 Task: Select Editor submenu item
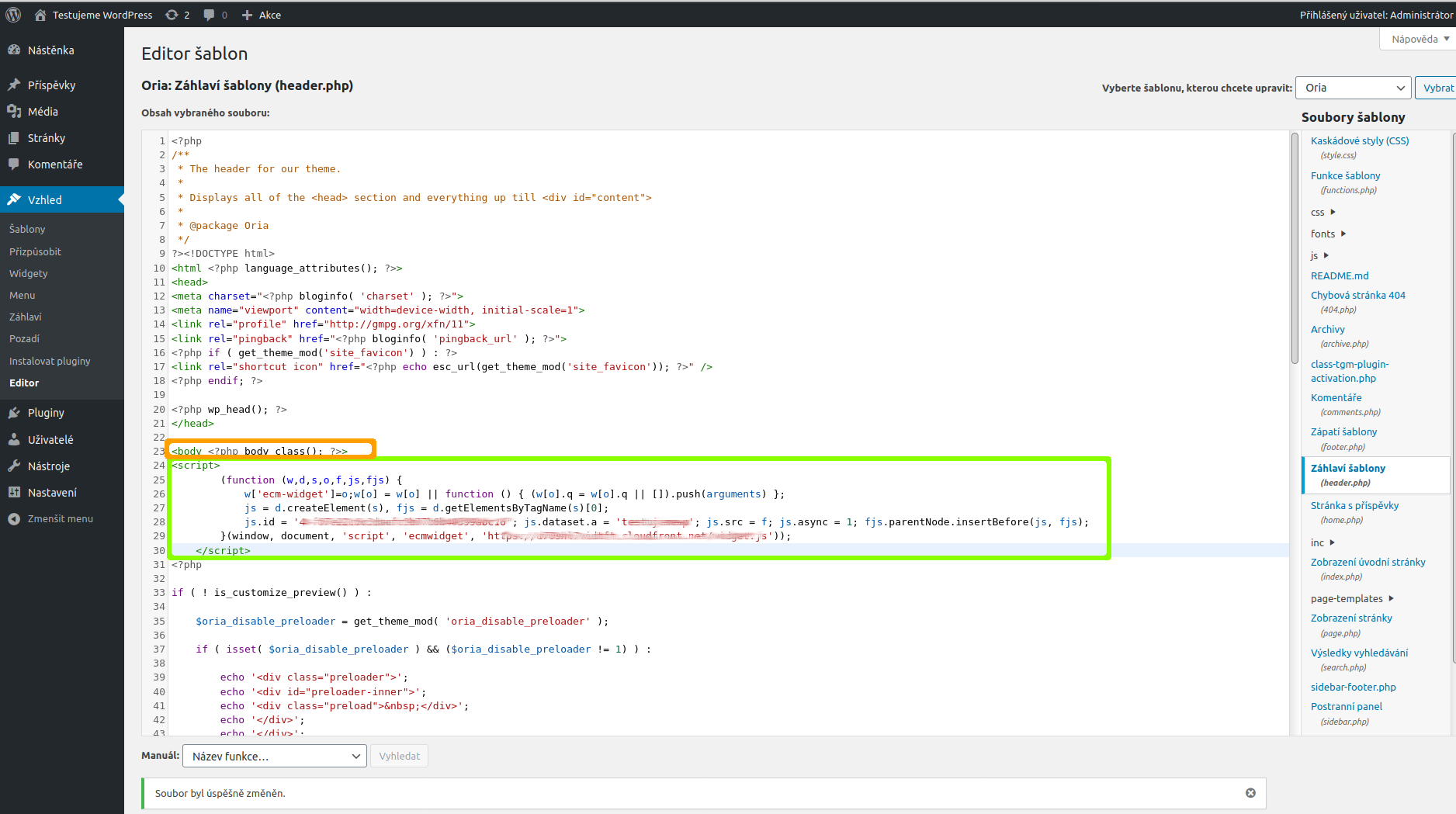click(x=24, y=383)
